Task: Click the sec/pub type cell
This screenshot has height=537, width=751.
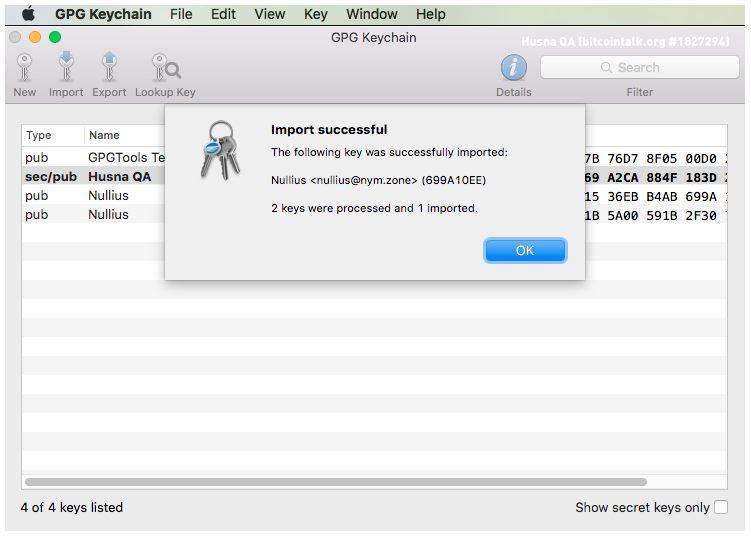Action: pyautogui.click(x=51, y=177)
